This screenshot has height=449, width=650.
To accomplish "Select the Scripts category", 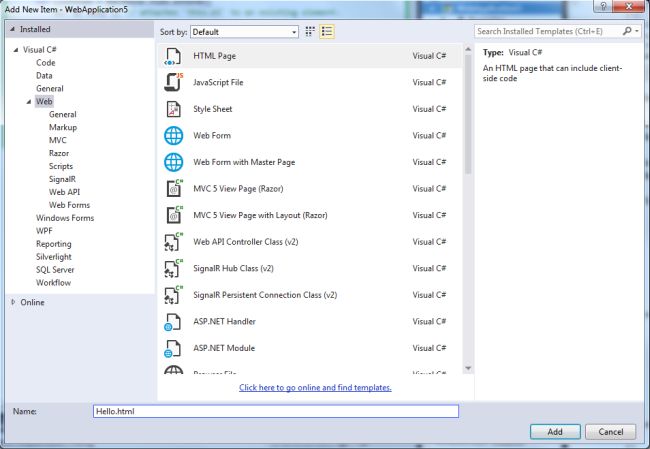I will [61, 166].
